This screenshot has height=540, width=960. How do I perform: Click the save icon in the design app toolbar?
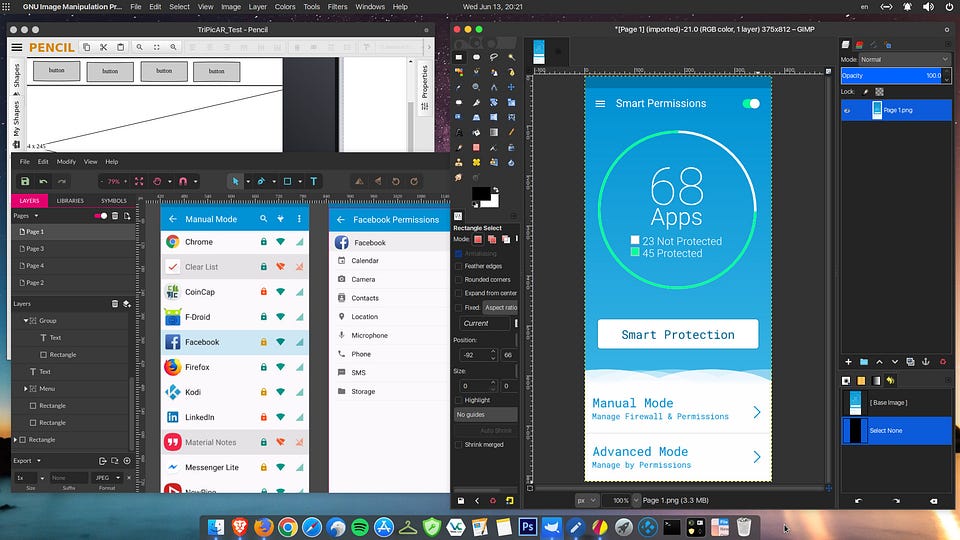point(24,181)
